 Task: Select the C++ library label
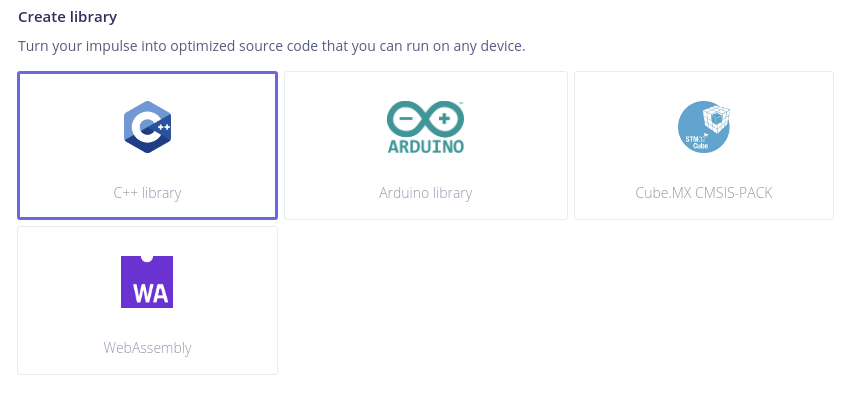point(147,193)
